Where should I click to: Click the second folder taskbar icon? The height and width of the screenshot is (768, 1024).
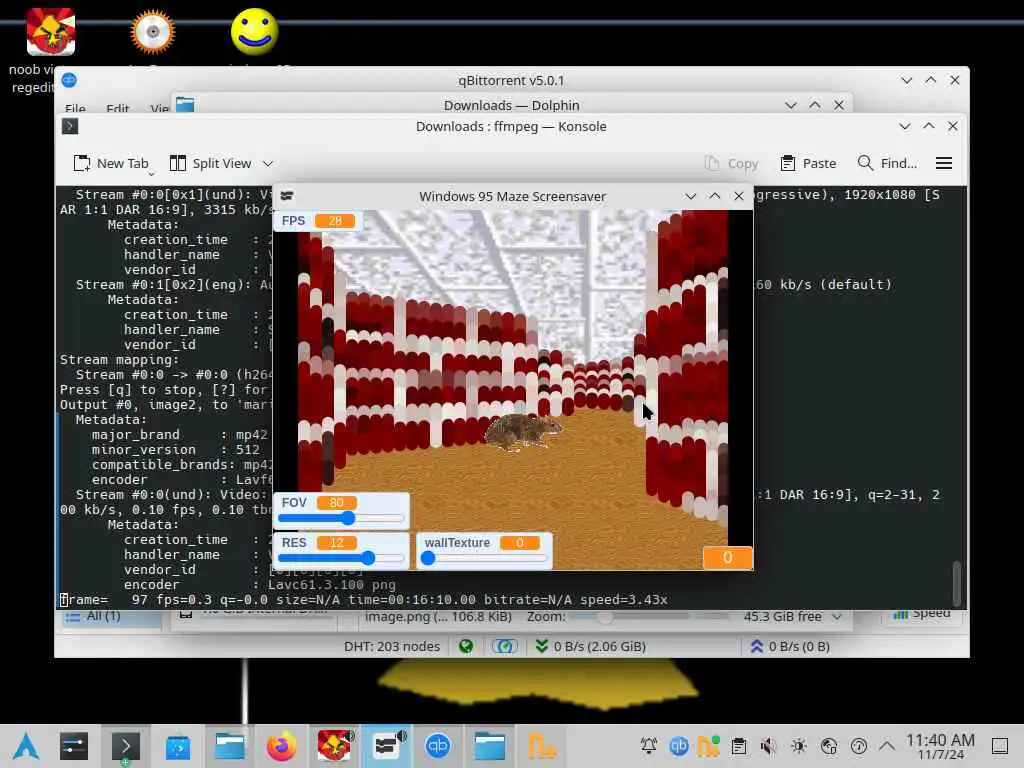point(490,746)
